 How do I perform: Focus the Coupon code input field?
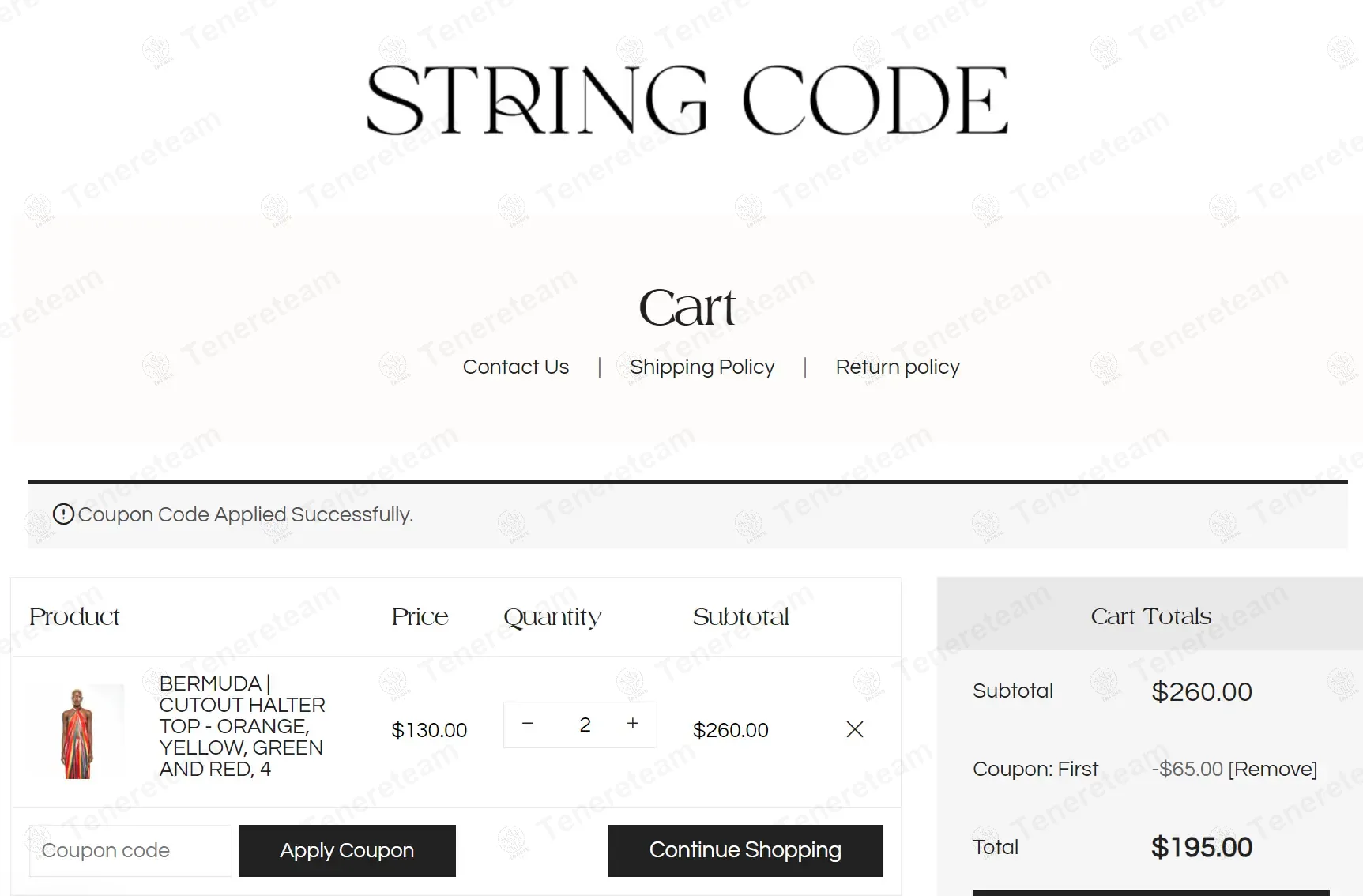pos(130,850)
